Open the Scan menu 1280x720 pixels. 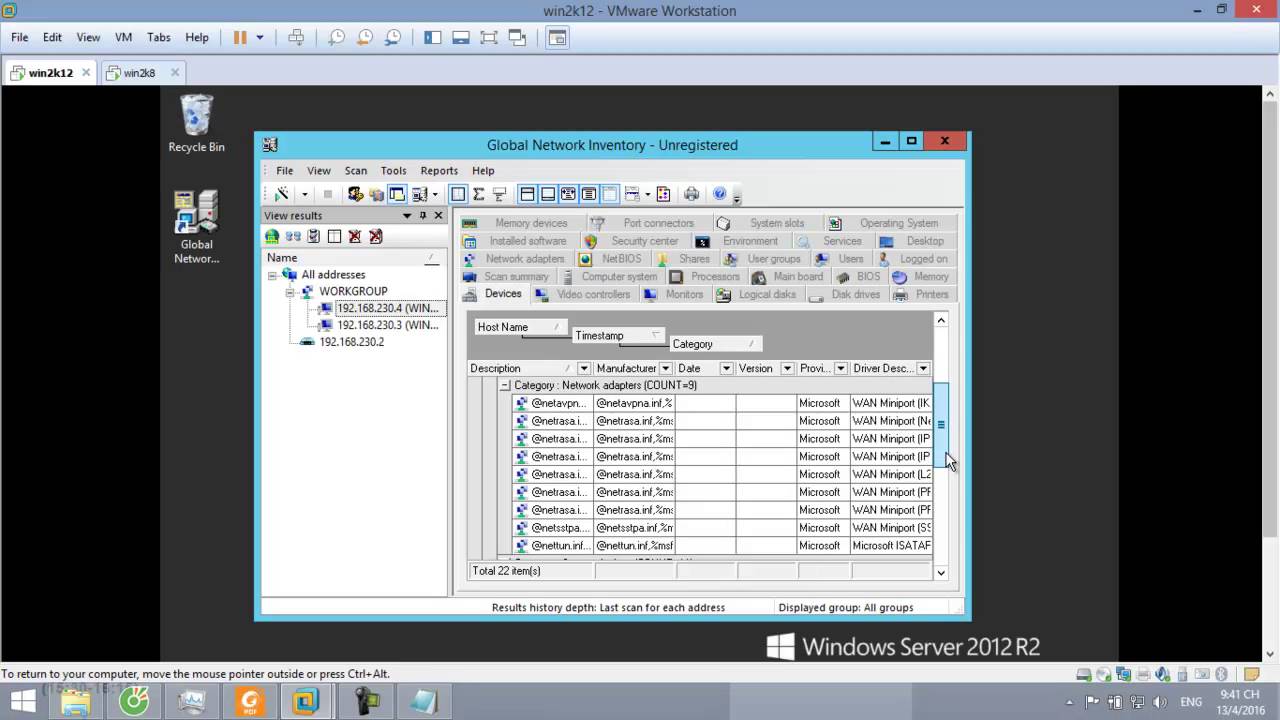pyautogui.click(x=356, y=170)
